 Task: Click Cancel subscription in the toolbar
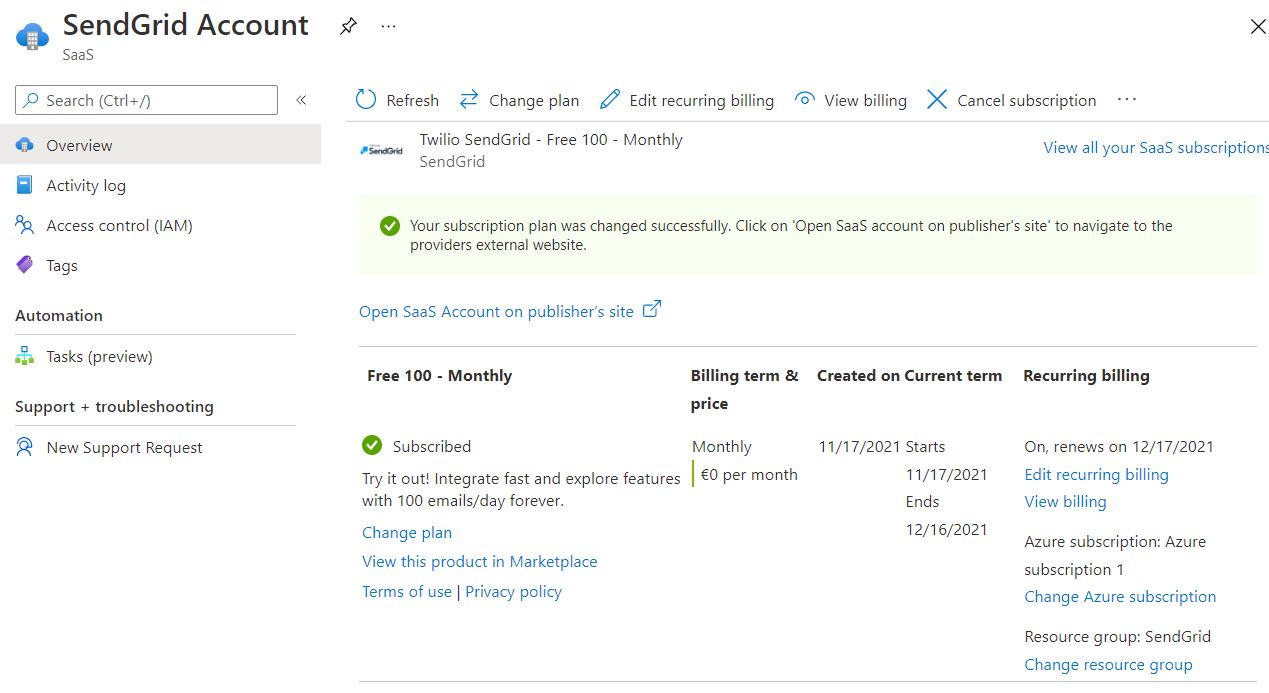coord(1011,100)
